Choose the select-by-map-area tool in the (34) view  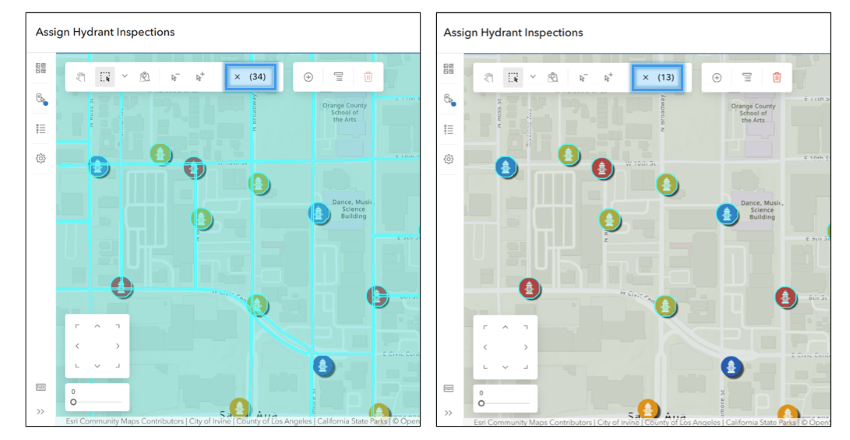pos(144,77)
